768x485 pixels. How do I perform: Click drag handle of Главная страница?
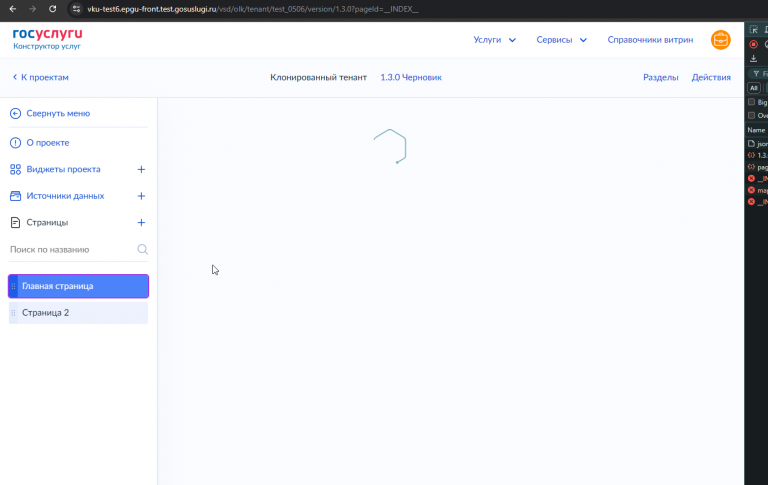(x=13, y=286)
